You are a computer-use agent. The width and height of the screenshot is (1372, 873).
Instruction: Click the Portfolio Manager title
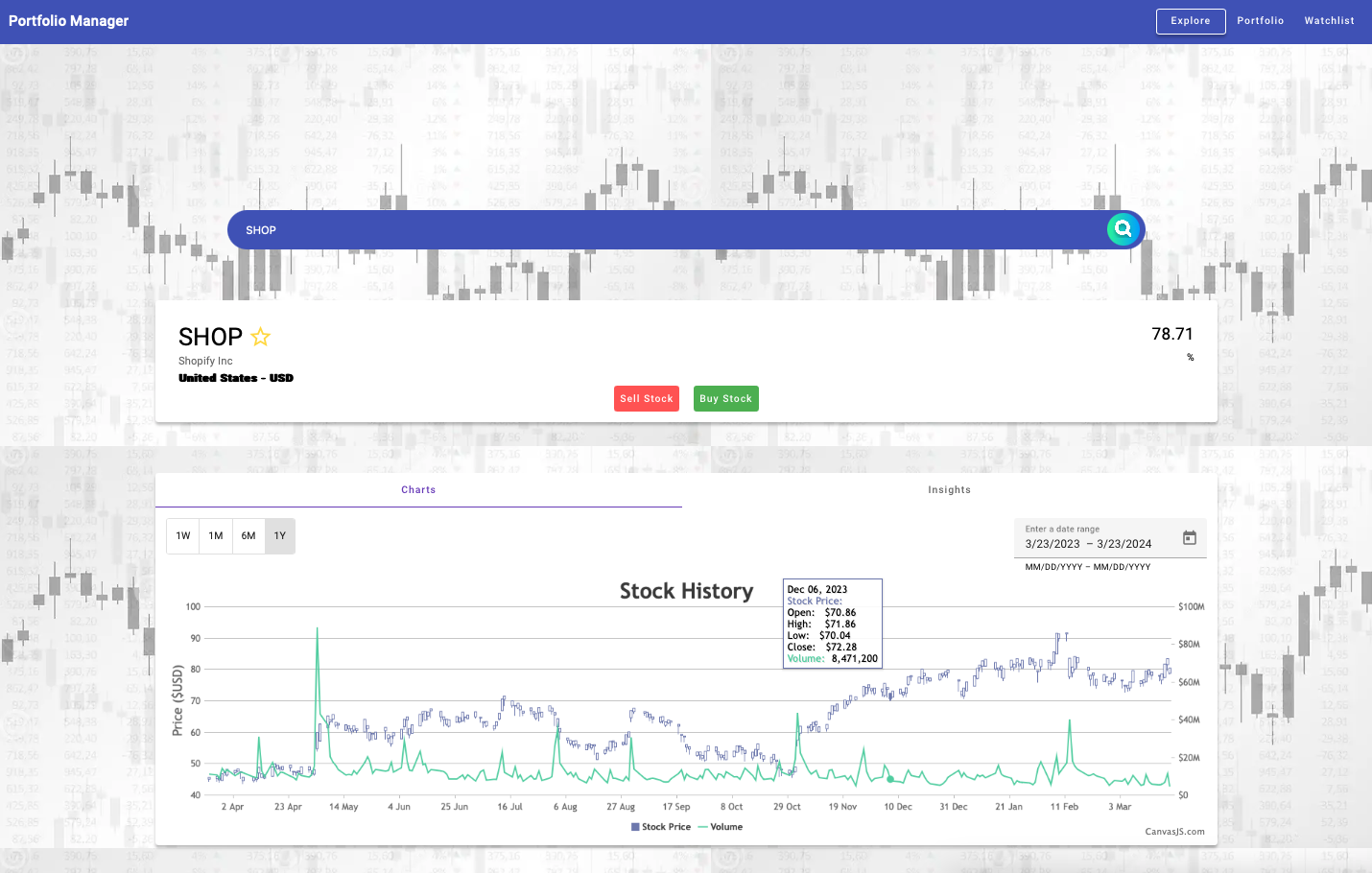pyautogui.click(x=69, y=21)
